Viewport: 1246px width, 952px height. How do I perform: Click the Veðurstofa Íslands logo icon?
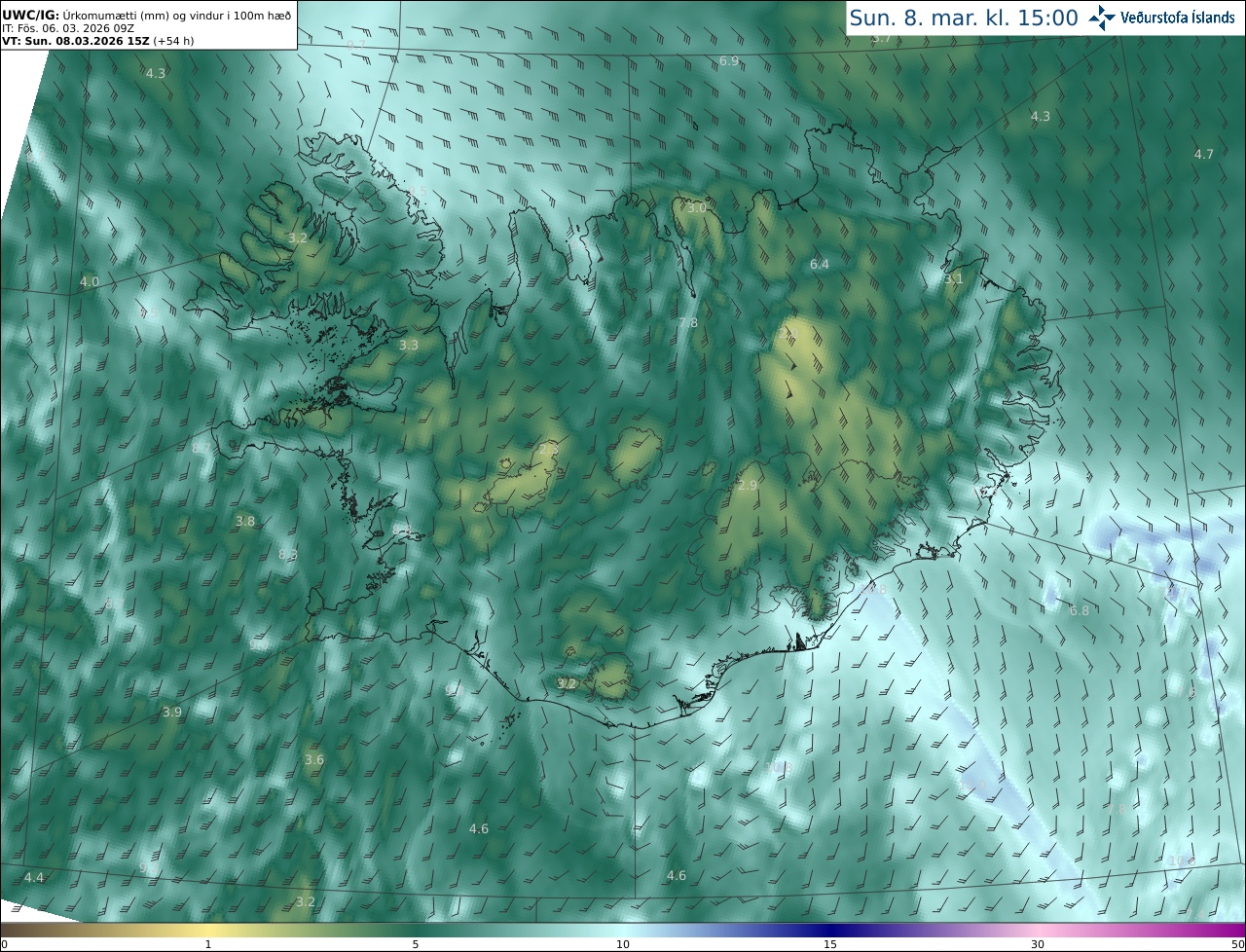tap(1103, 18)
